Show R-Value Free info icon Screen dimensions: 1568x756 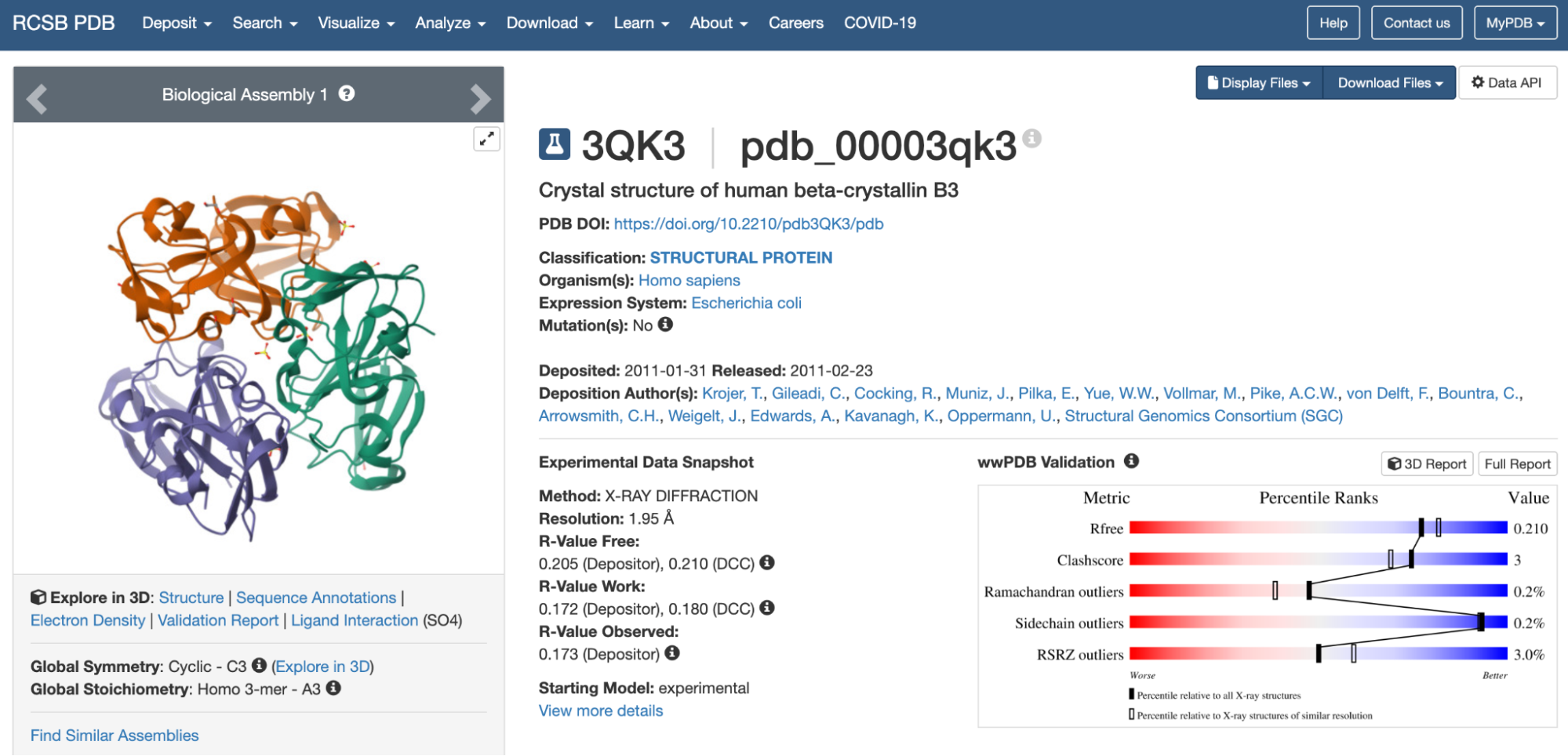click(767, 562)
